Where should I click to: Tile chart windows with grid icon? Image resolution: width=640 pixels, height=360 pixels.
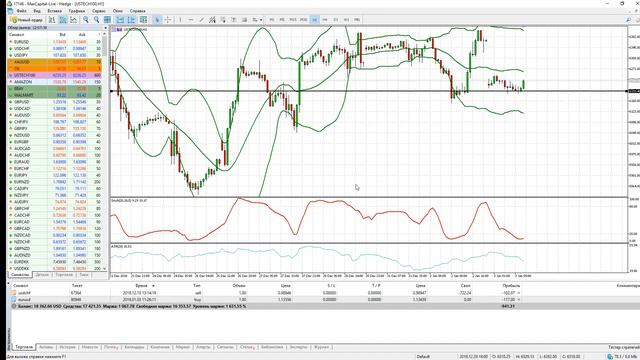click(107, 20)
